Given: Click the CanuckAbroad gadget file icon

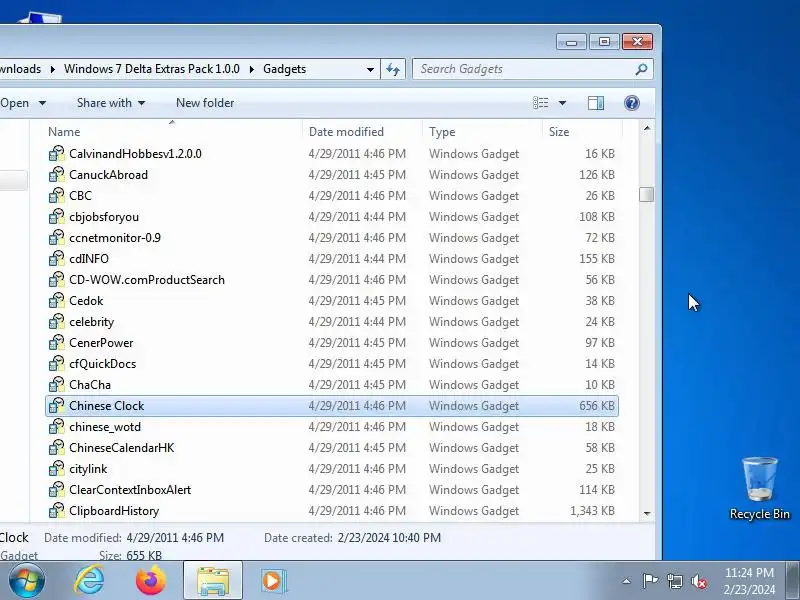Looking at the screenshot, I should [x=57, y=174].
